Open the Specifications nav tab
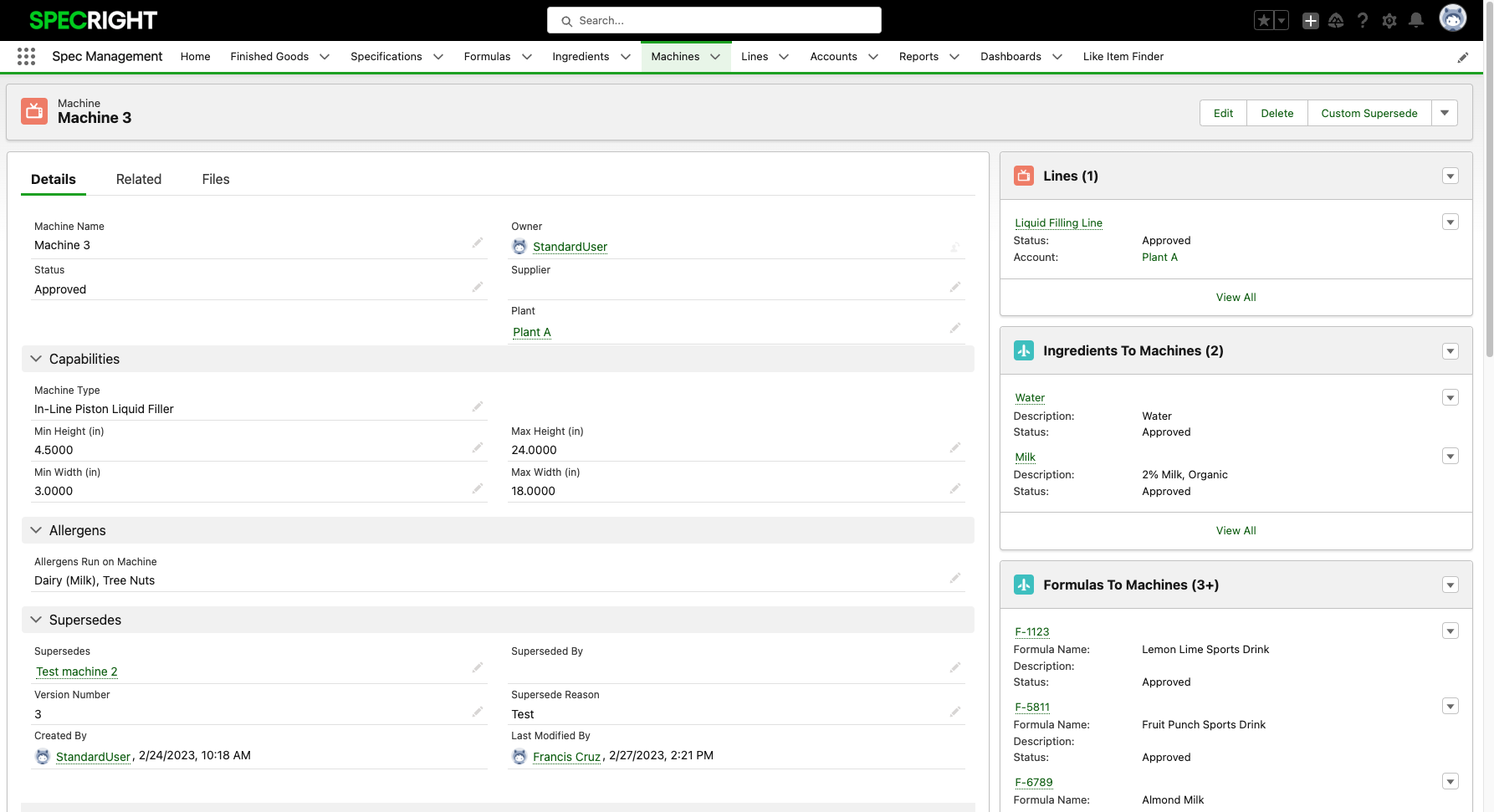The width and height of the screenshot is (1494, 812). 386,56
